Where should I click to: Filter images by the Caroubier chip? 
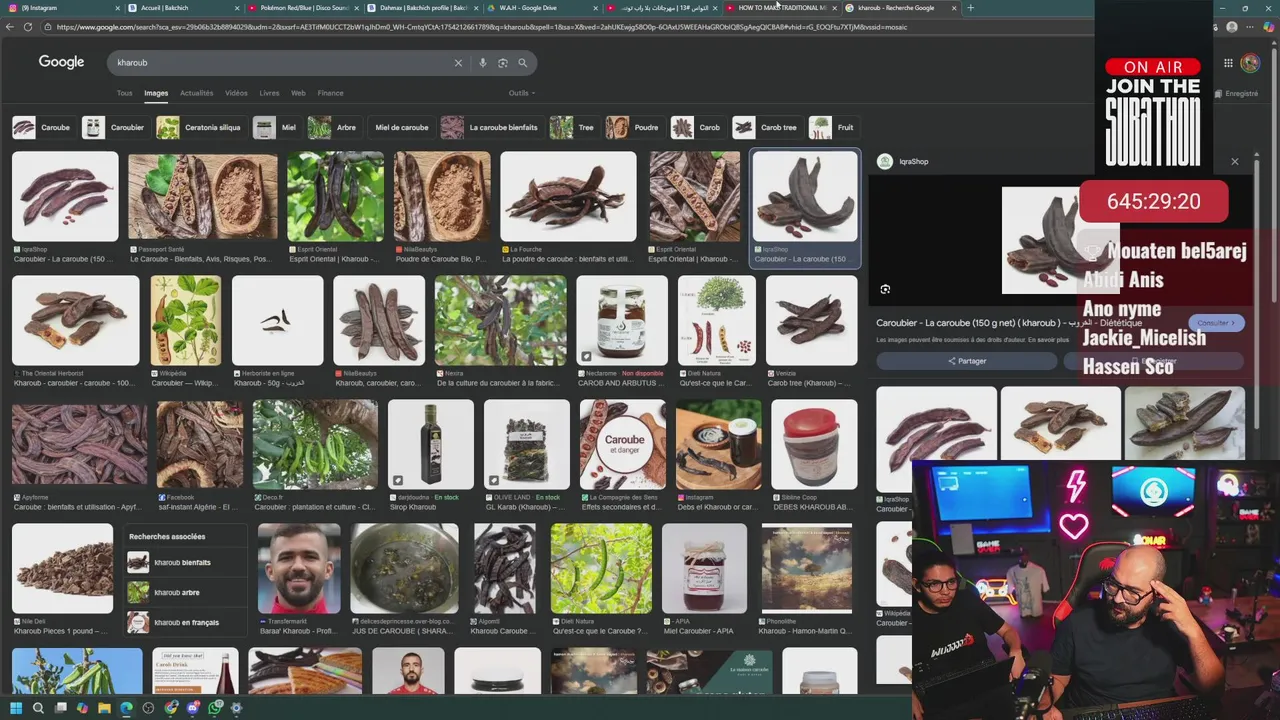(x=114, y=128)
